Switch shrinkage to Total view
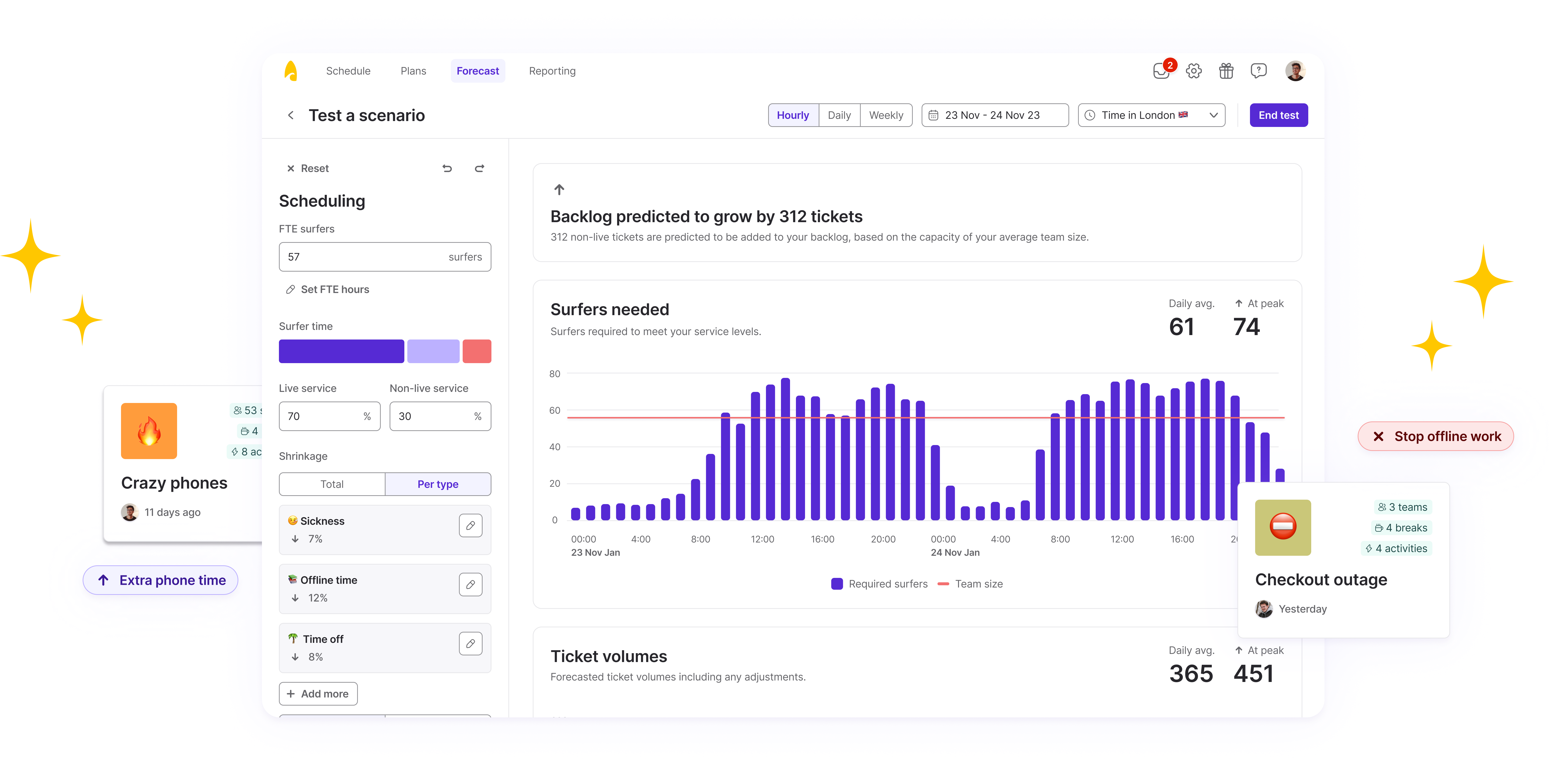This screenshot has height=772, width=1568. [332, 484]
